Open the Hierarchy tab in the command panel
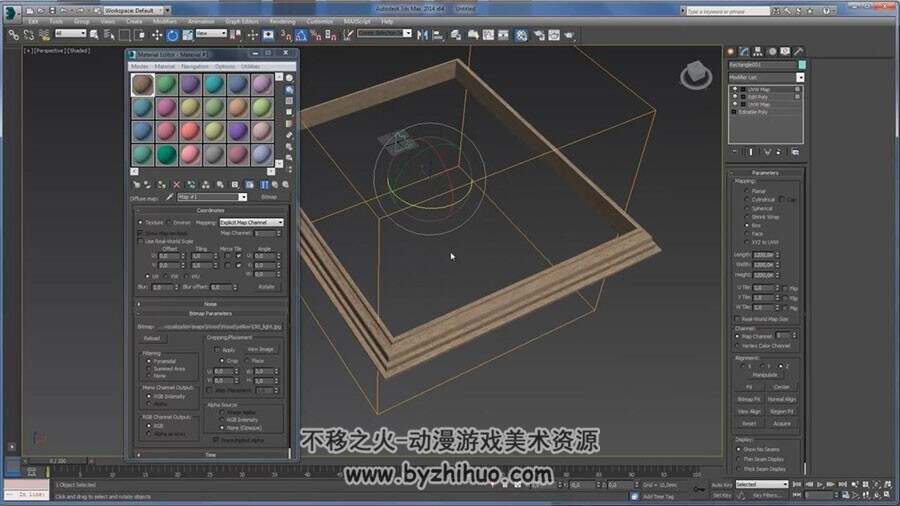Screen dimensions: 900x506 [758, 51]
